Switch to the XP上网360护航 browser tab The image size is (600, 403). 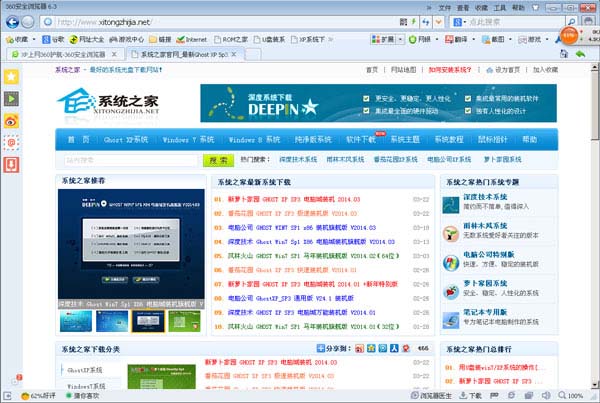coord(60,53)
